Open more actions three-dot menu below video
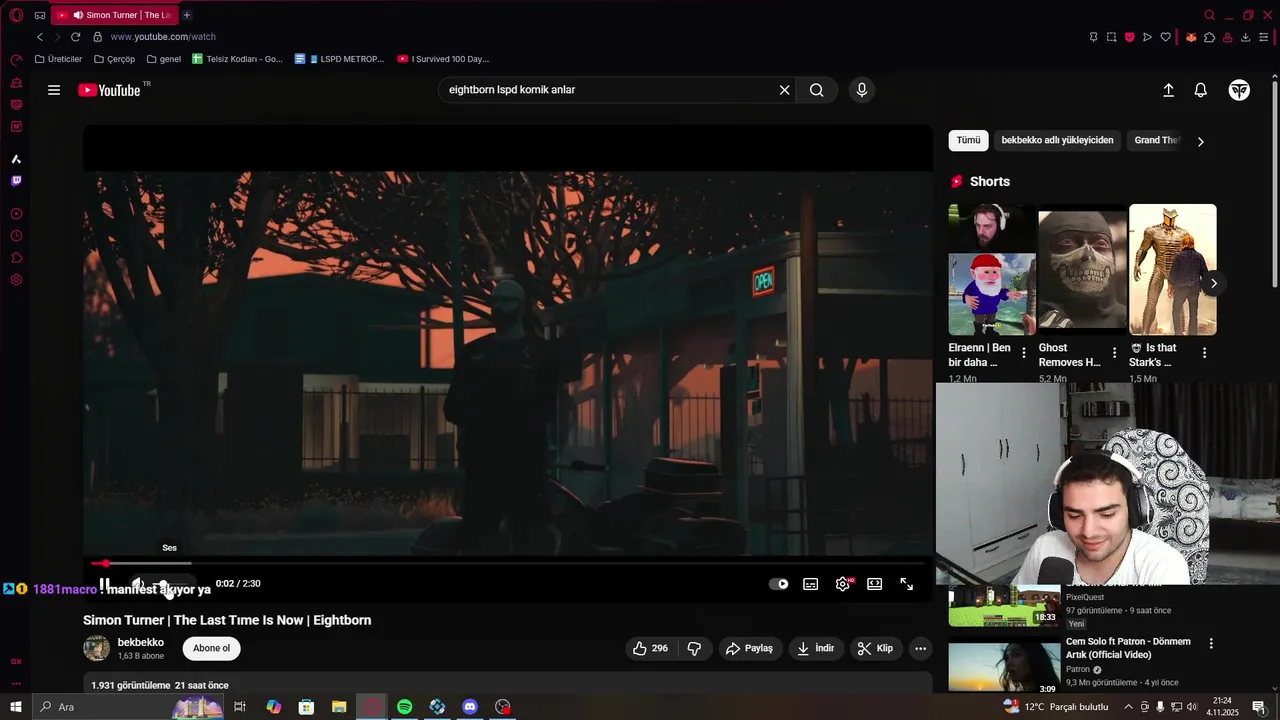This screenshot has height=720, width=1280. click(x=921, y=648)
